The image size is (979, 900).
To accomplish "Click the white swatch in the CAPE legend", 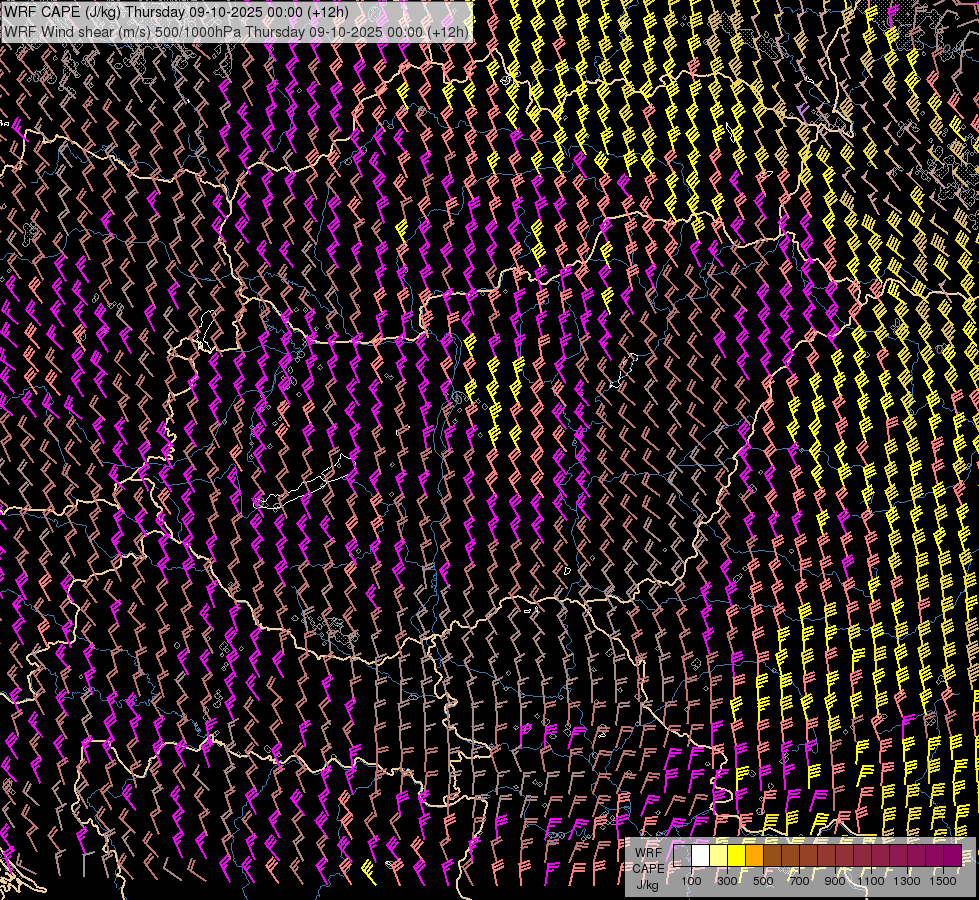I will (700, 856).
